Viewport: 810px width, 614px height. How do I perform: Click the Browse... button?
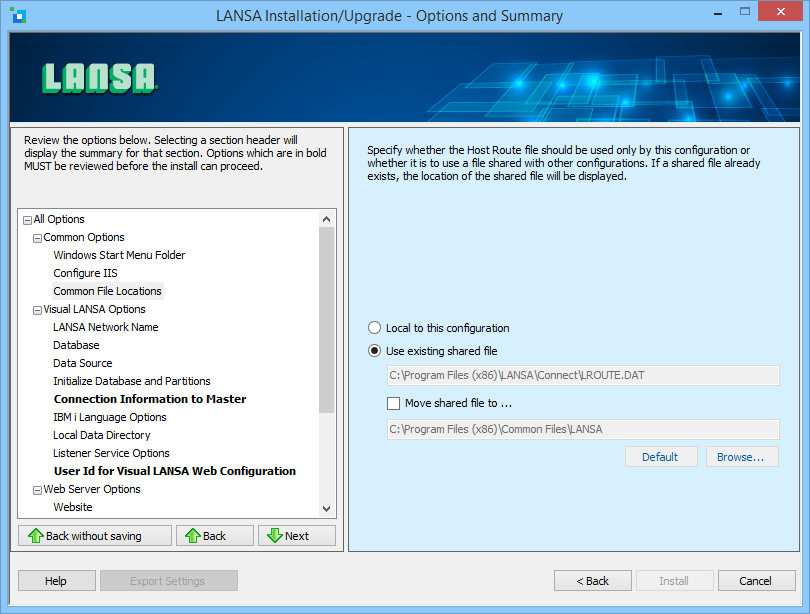(742, 456)
